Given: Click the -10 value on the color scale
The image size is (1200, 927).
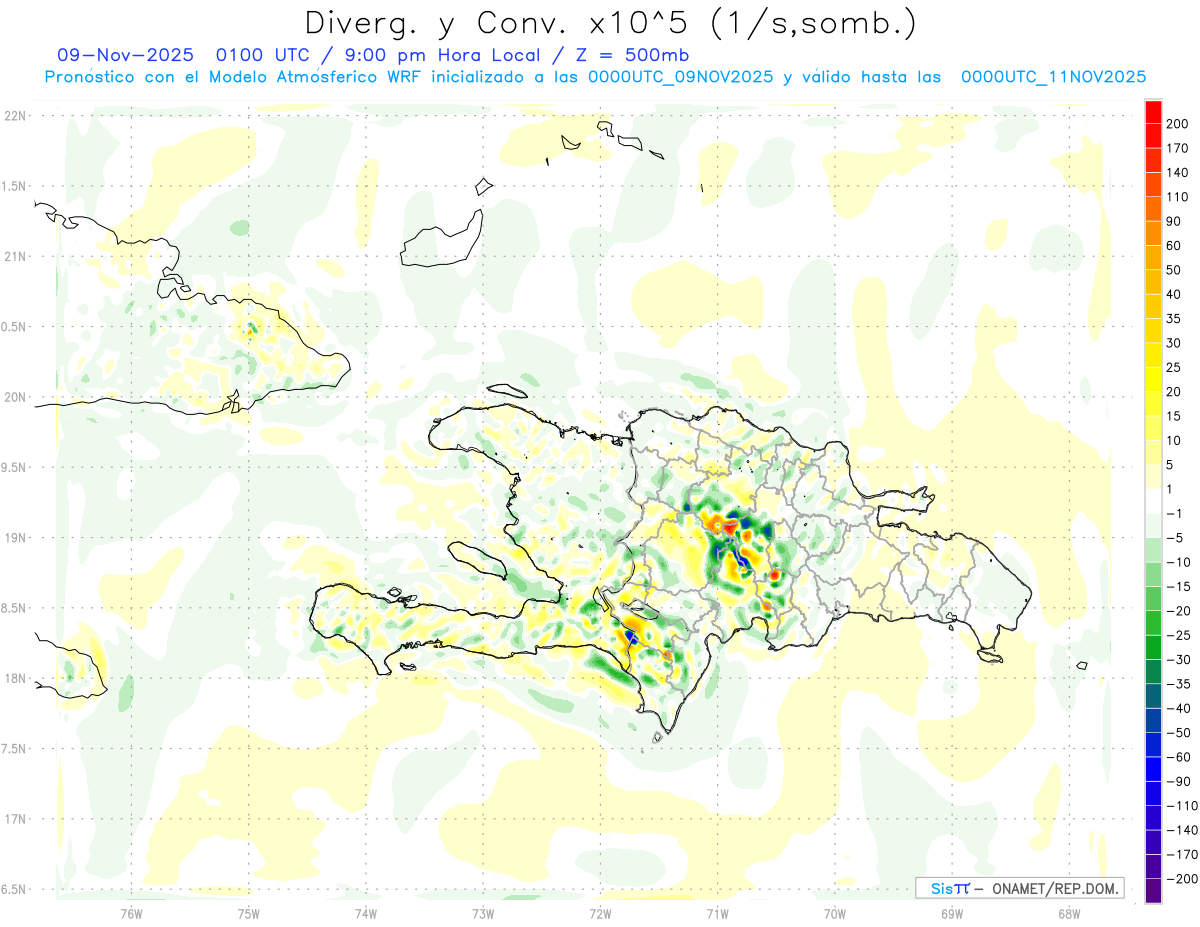Looking at the screenshot, I should click(x=1177, y=562).
